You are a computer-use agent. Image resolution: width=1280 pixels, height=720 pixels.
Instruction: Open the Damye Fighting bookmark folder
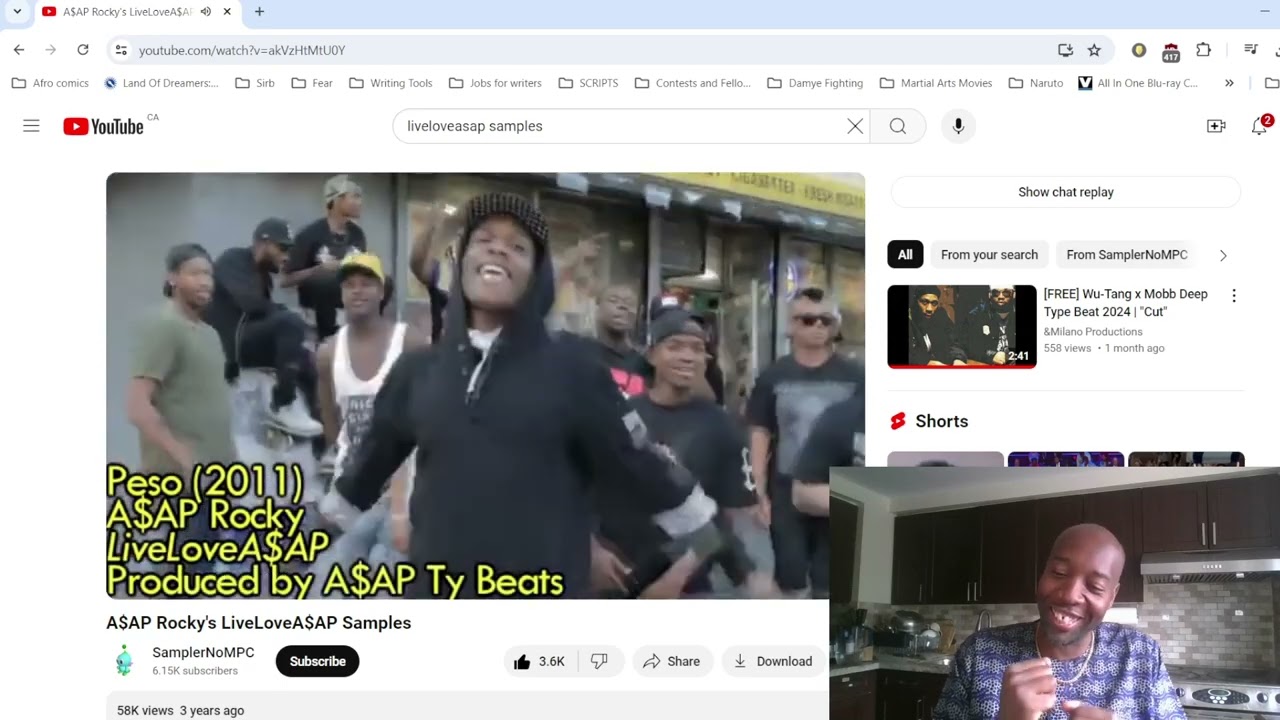815,83
